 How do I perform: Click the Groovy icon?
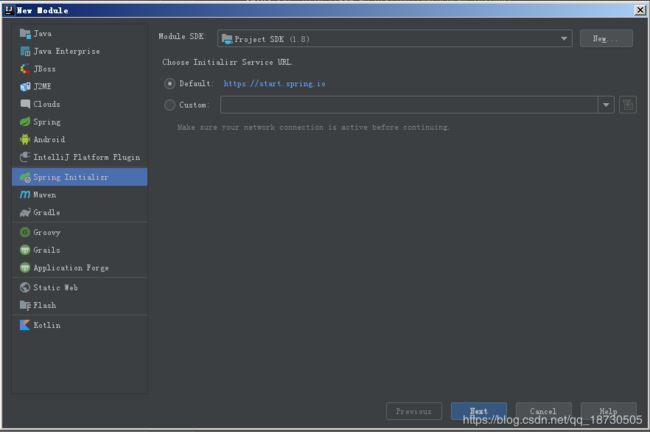[x=25, y=233]
